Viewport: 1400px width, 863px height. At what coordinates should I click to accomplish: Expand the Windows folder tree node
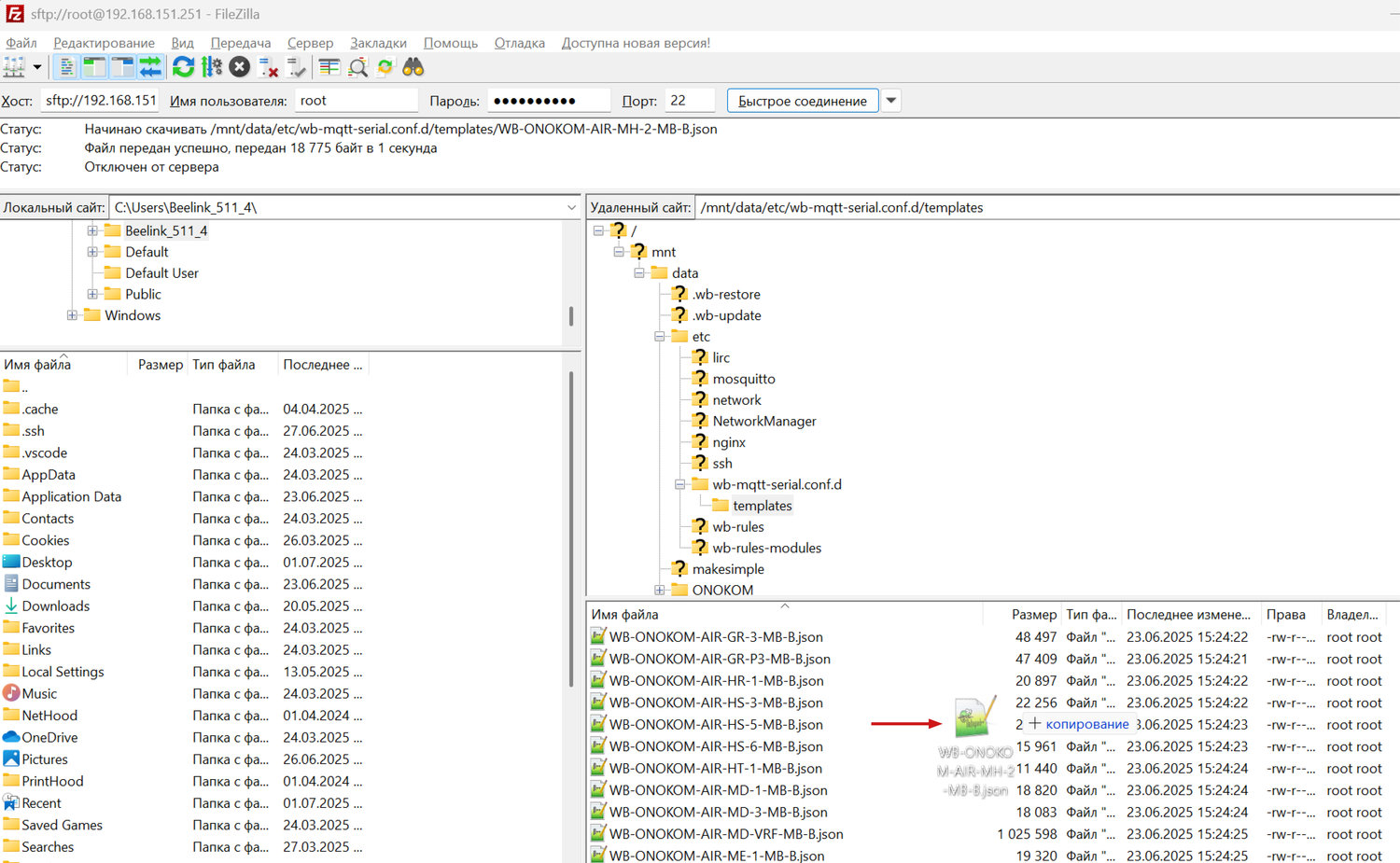coord(72,315)
